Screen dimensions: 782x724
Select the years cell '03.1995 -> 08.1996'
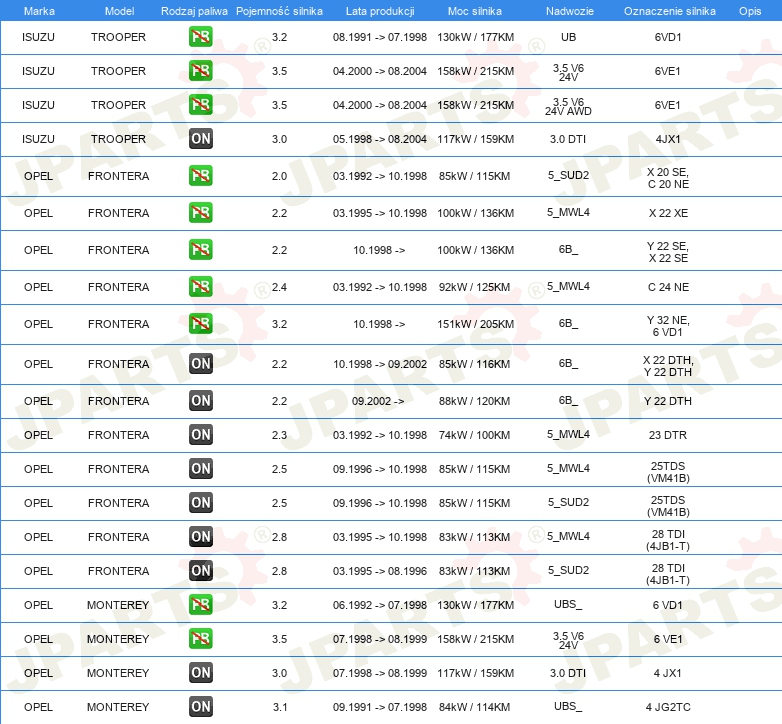coord(380,571)
